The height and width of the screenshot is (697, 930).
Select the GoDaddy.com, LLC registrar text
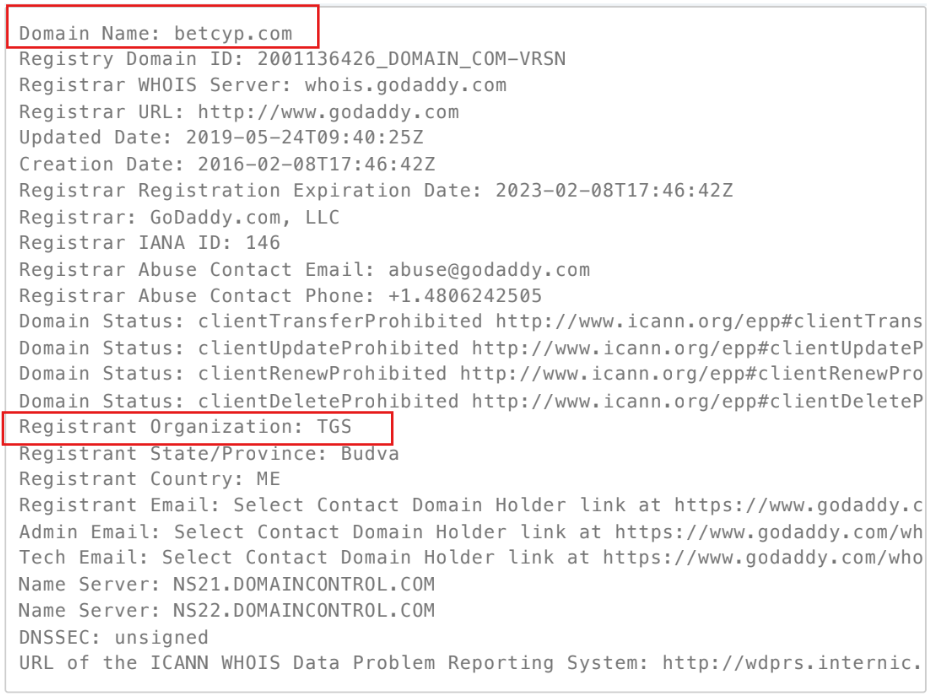click(245, 217)
